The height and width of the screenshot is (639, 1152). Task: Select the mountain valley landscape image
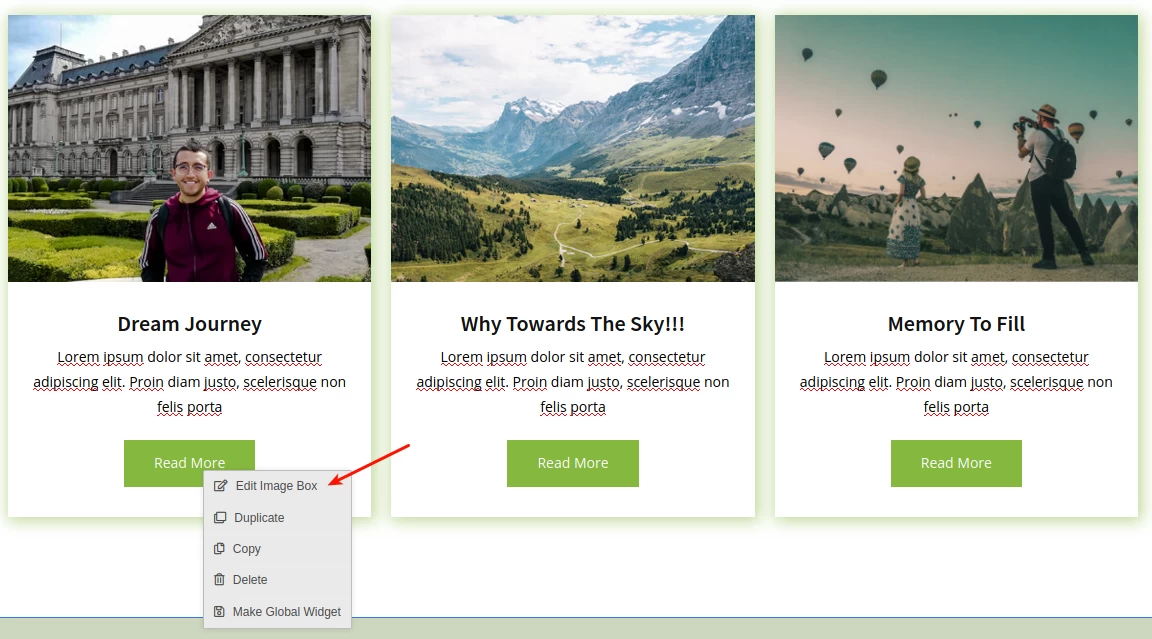(x=572, y=148)
